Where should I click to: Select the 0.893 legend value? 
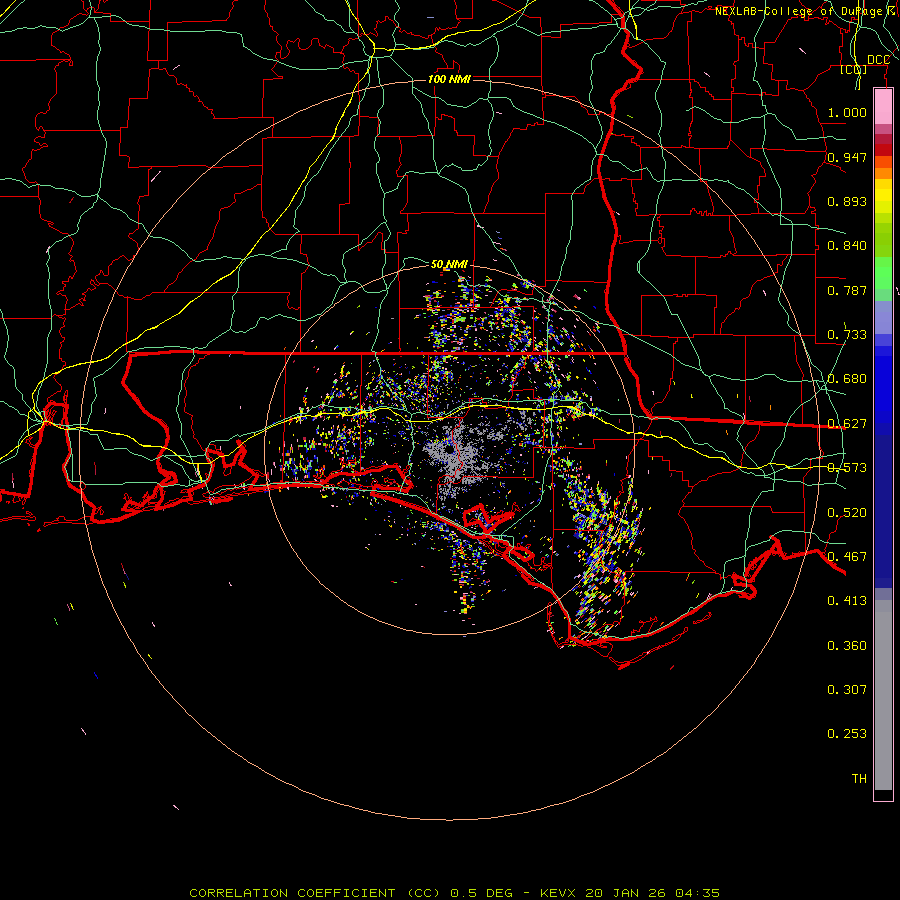pyautogui.click(x=847, y=201)
